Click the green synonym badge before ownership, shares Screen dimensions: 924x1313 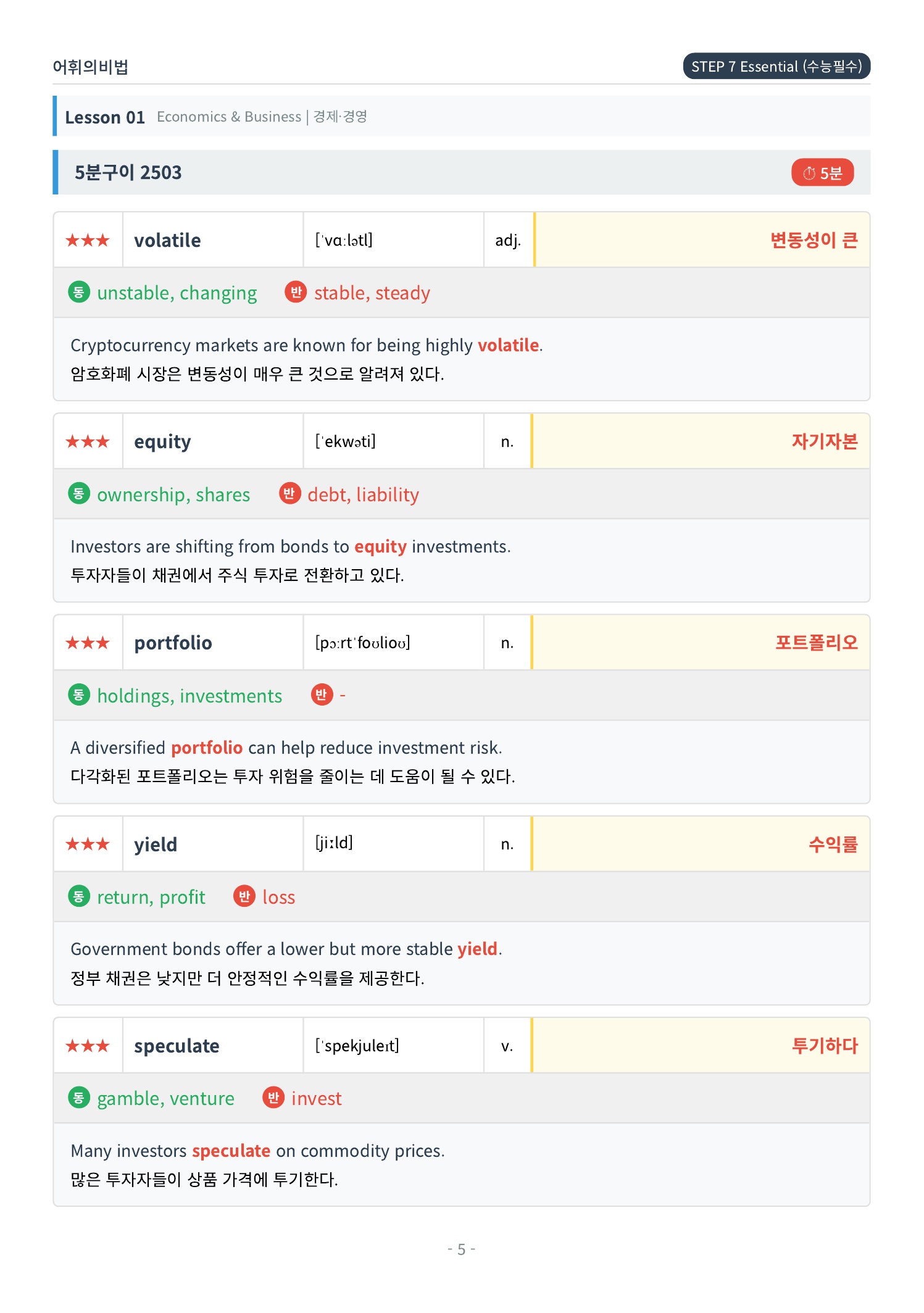click(78, 493)
